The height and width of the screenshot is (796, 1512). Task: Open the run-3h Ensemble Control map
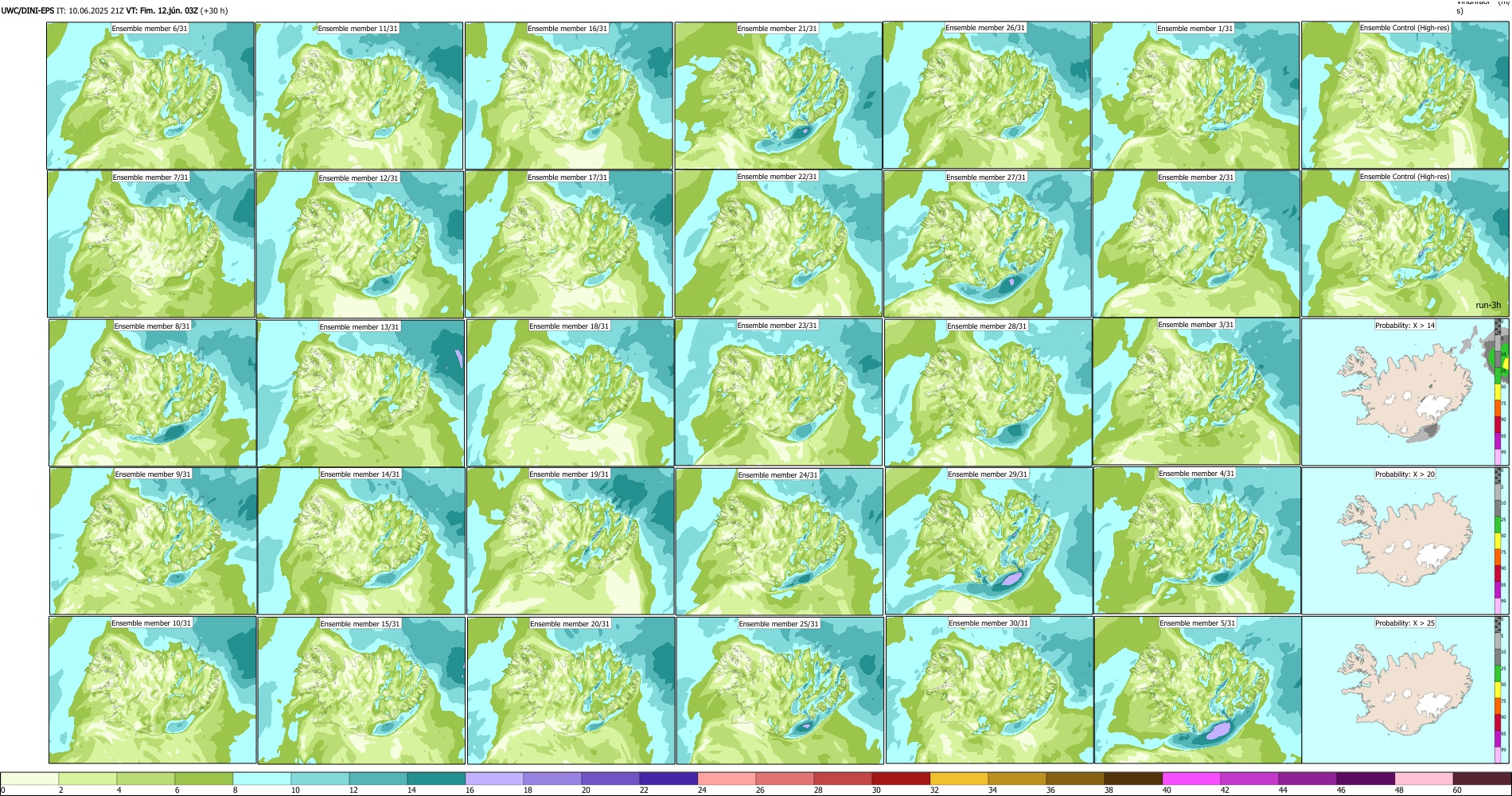(x=1406, y=244)
